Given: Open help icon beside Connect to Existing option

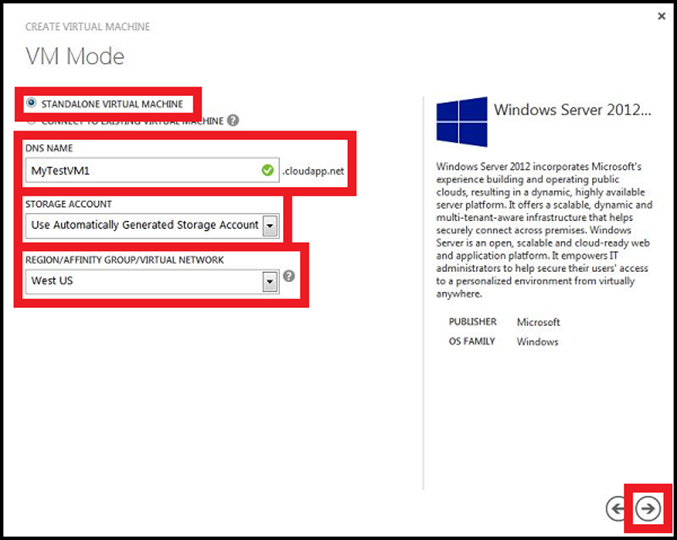Looking at the screenshot, I should 233,120.
